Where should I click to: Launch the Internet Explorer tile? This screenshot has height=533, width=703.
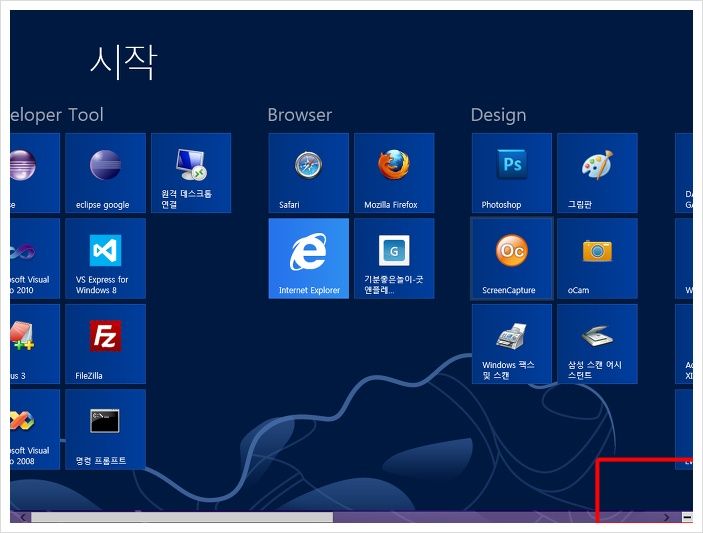pyautogui.click(x=308, y=258)
